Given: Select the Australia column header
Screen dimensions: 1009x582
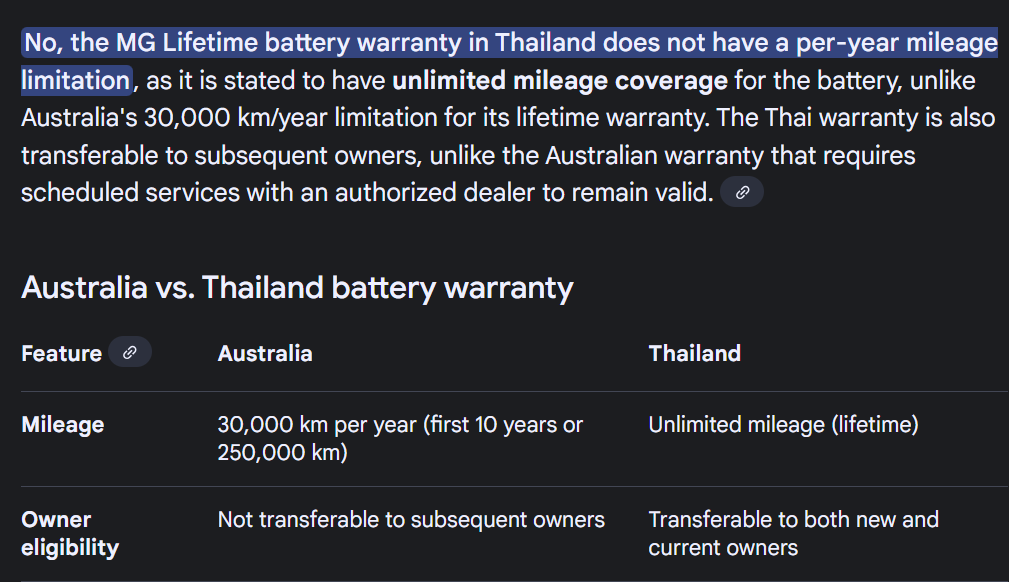Looking at the screenshot, I should tap(265, 354).
